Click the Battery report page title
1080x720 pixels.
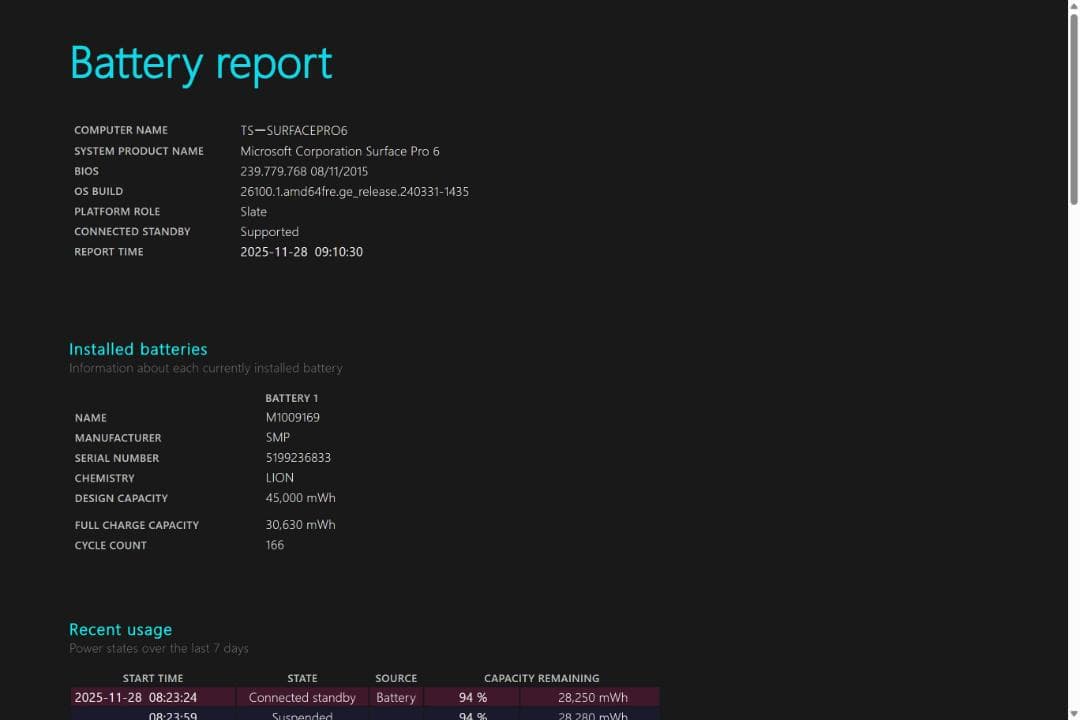(201, 63)
